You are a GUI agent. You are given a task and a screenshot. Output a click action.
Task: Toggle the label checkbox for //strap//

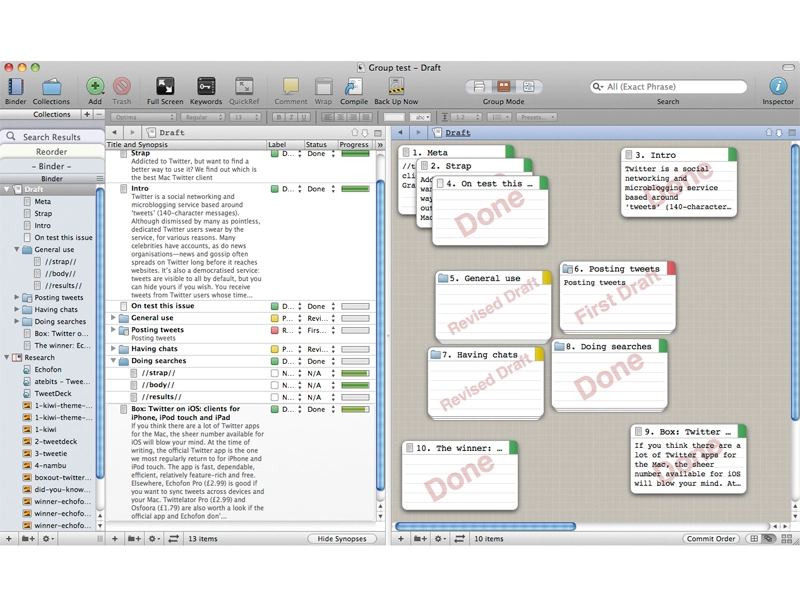pyautogui.click(x=274, y=373)
